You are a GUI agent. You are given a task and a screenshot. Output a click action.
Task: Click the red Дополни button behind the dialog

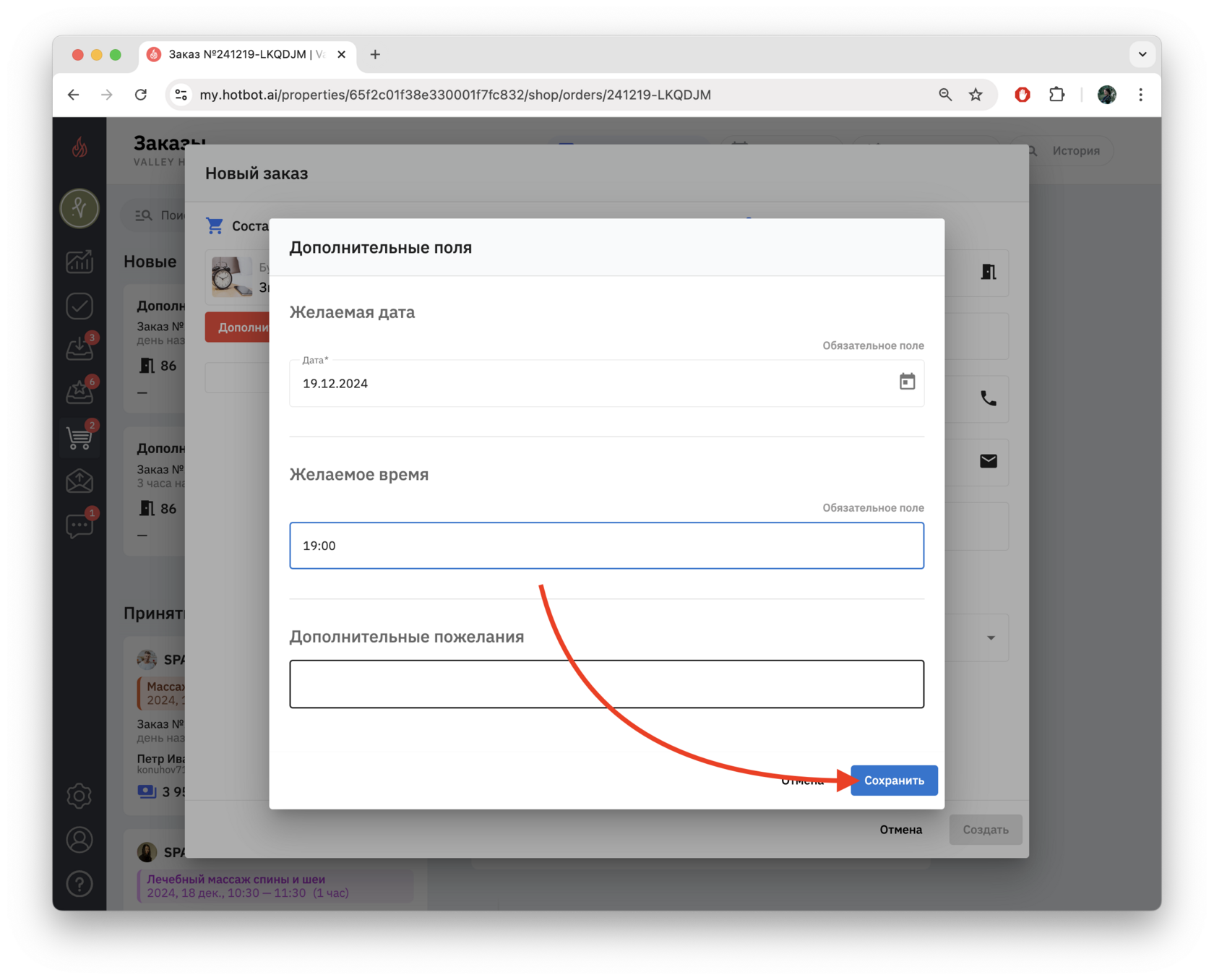[238, 327]
